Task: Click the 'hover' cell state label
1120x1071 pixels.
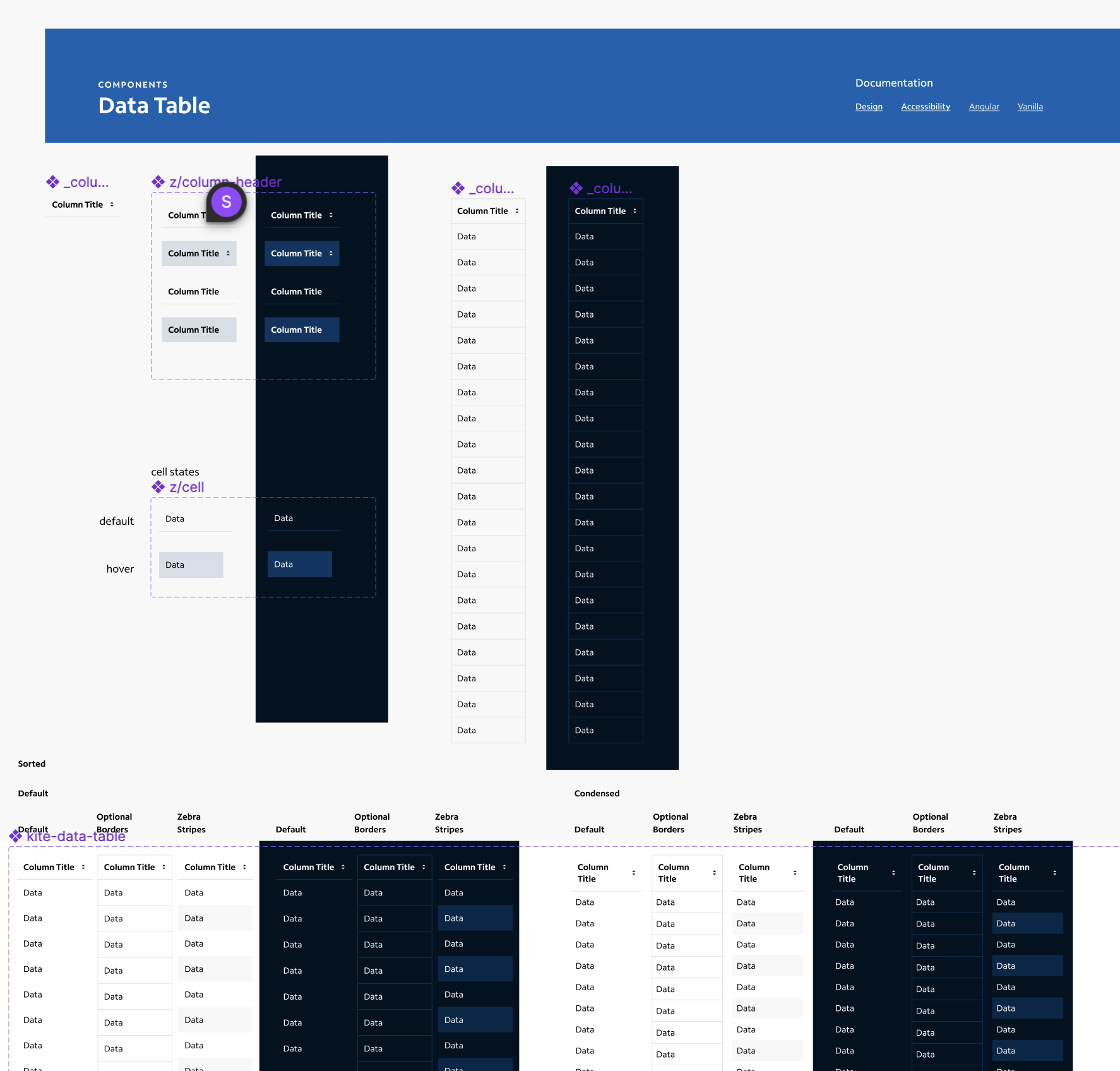Action: pos(120,569)
